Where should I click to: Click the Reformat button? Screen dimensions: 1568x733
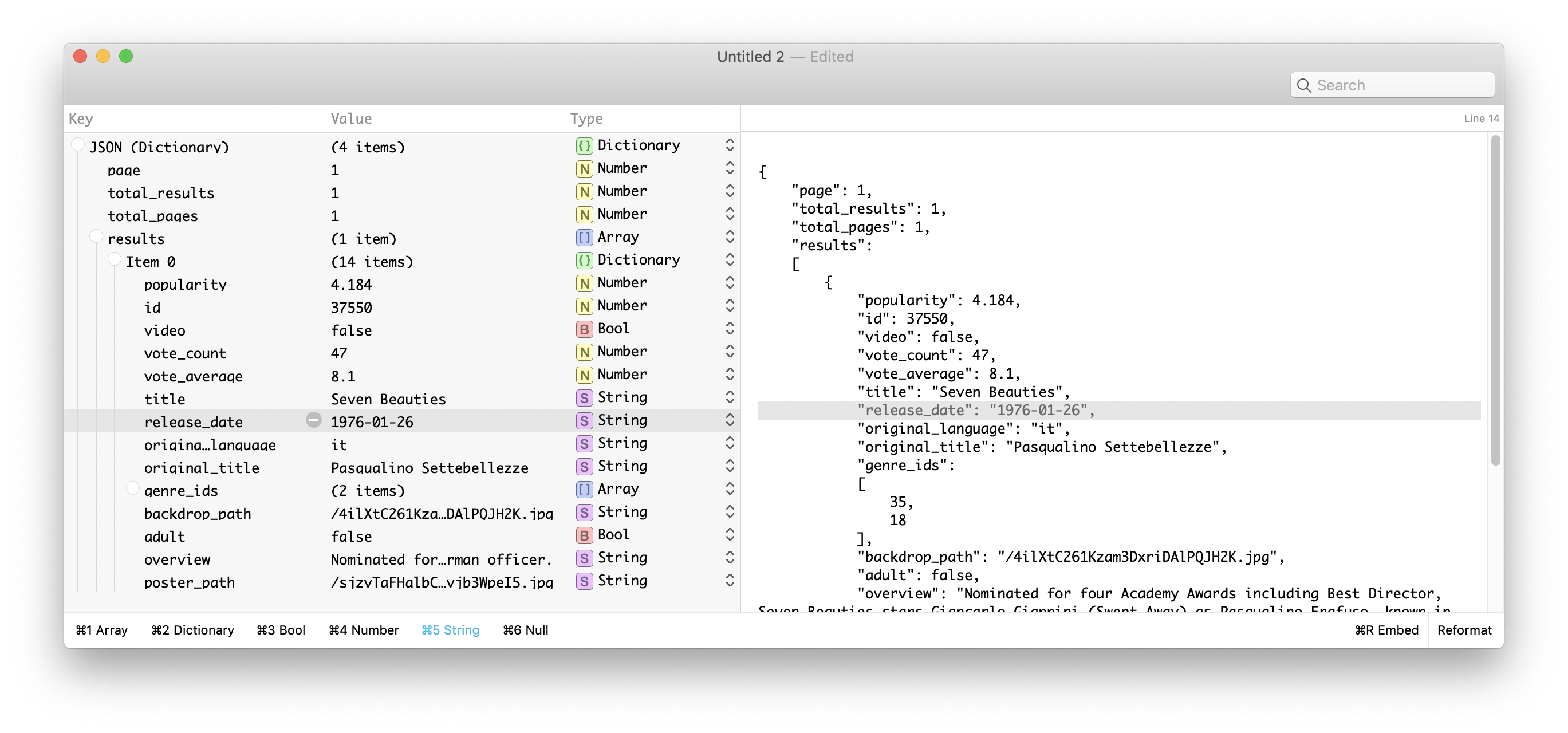point(1464,630)
